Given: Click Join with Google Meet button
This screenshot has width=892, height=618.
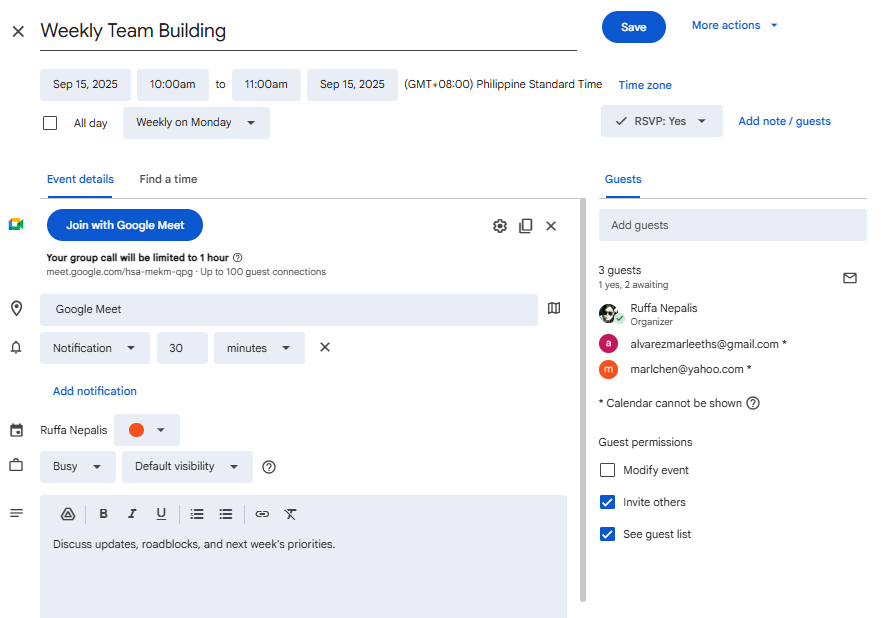Looking at the screenshot, I should [125, 225].
